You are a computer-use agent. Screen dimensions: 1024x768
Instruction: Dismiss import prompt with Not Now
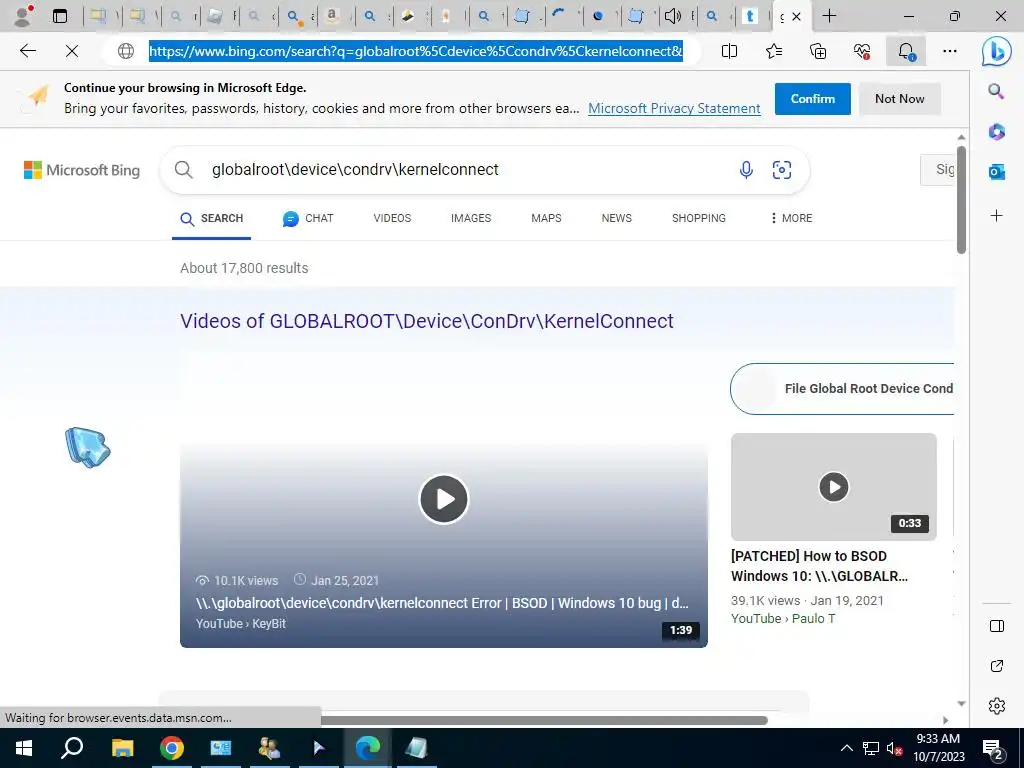(899, 99)
